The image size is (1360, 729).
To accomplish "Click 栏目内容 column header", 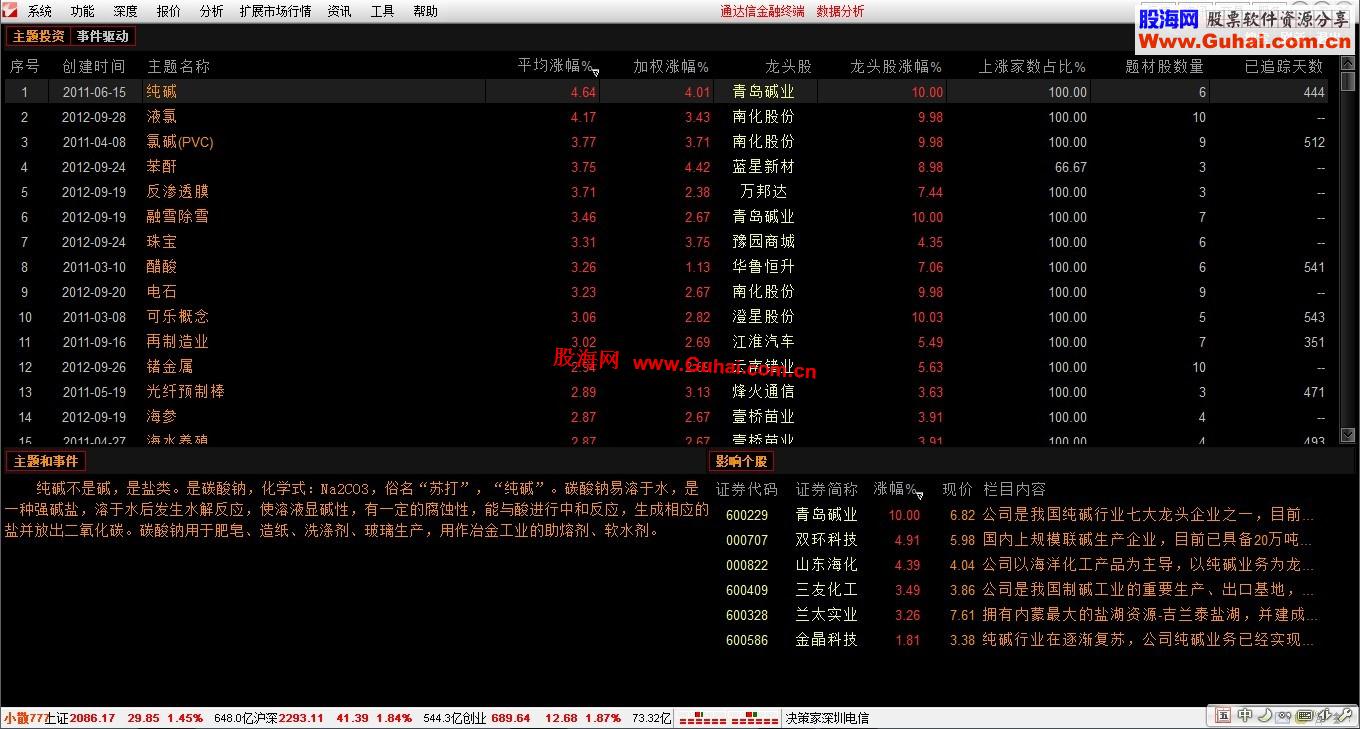I will [x=1014, y=489].
